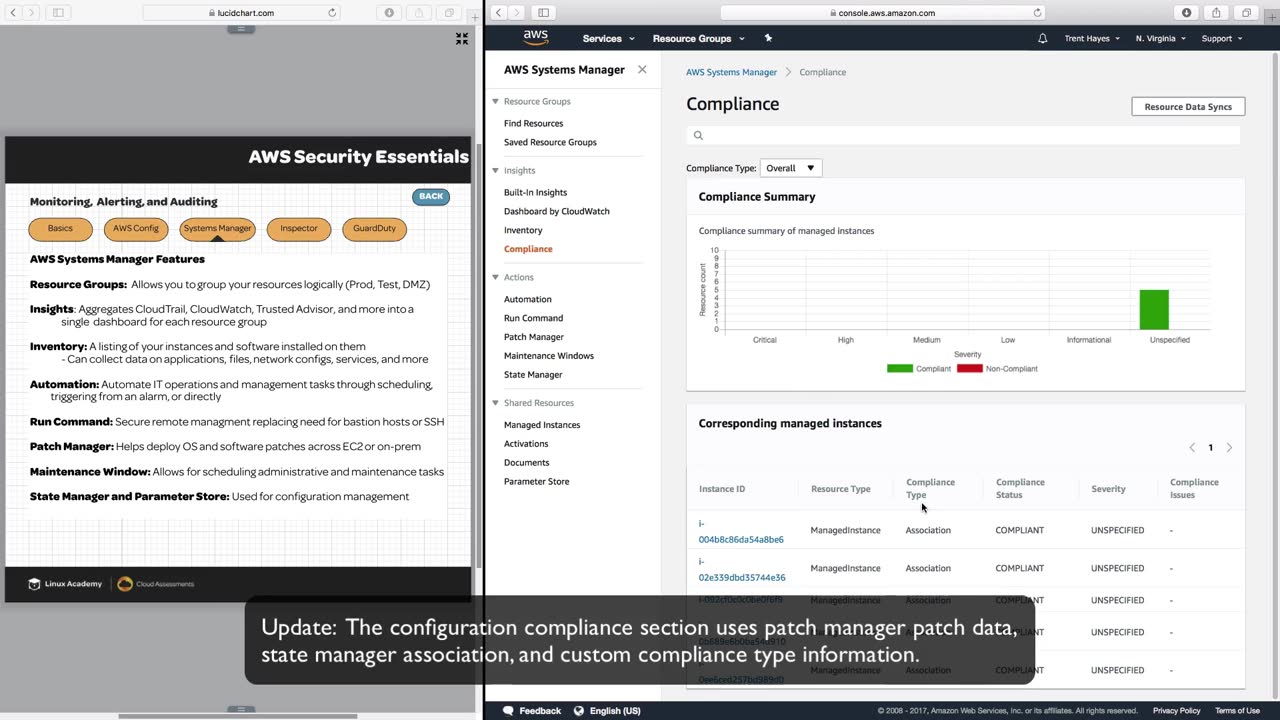The height and width of the screenshot is (720, 1280).
Task: Click the Compliance search input field
Action: [x=964, y=135]
